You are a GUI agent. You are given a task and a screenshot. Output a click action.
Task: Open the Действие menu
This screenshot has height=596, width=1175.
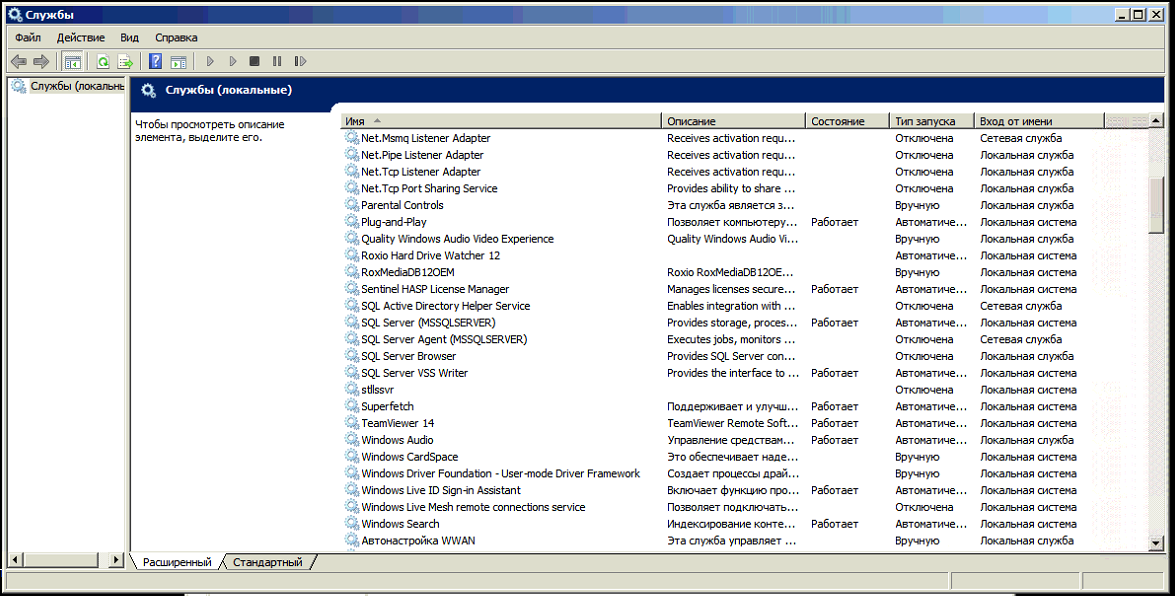point(80,37)
